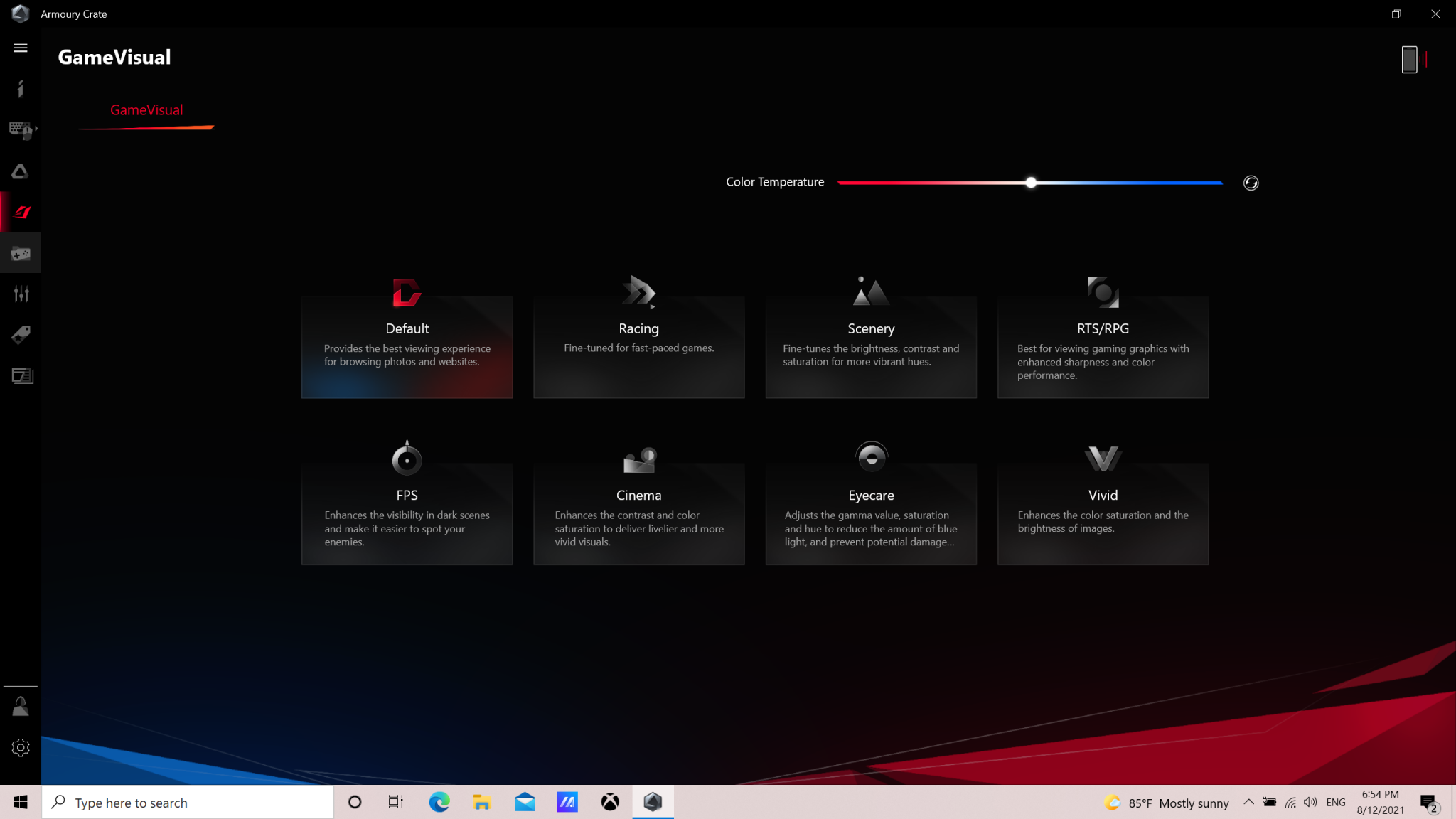
Task: Switch to the GameVisual tab
Action: (146, 110)
